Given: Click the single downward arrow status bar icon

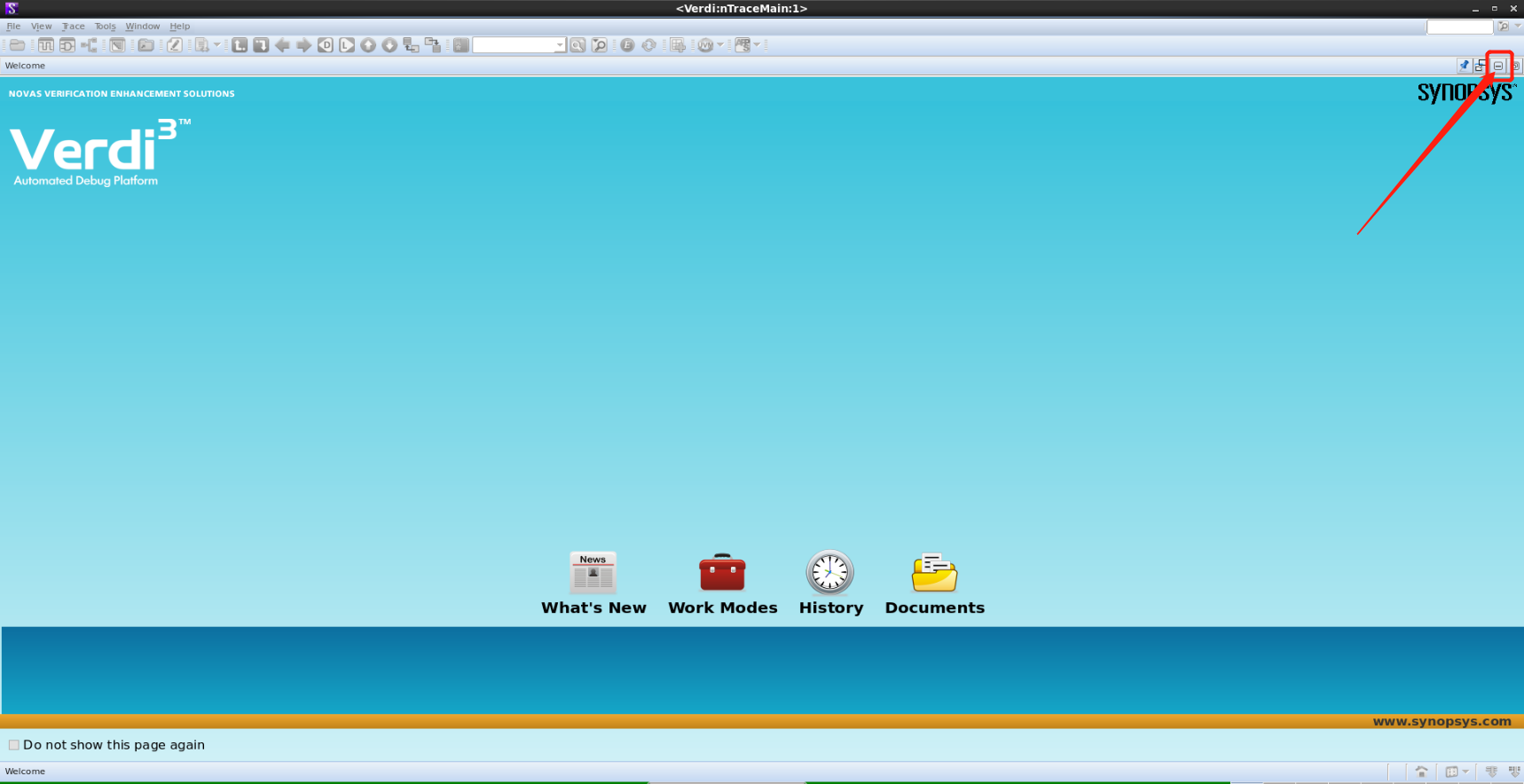Looking at the screenshot, I should [1491, 772].
